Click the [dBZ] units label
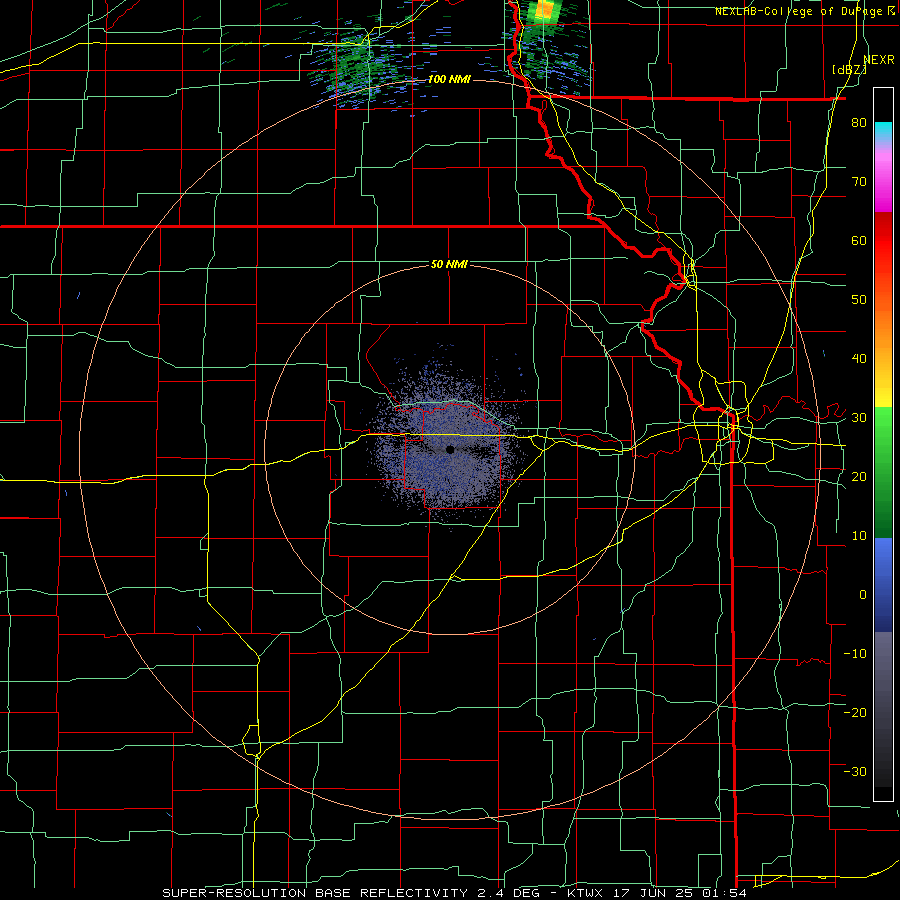The width and height of the screenshot is (900, 900). [849, 69]
